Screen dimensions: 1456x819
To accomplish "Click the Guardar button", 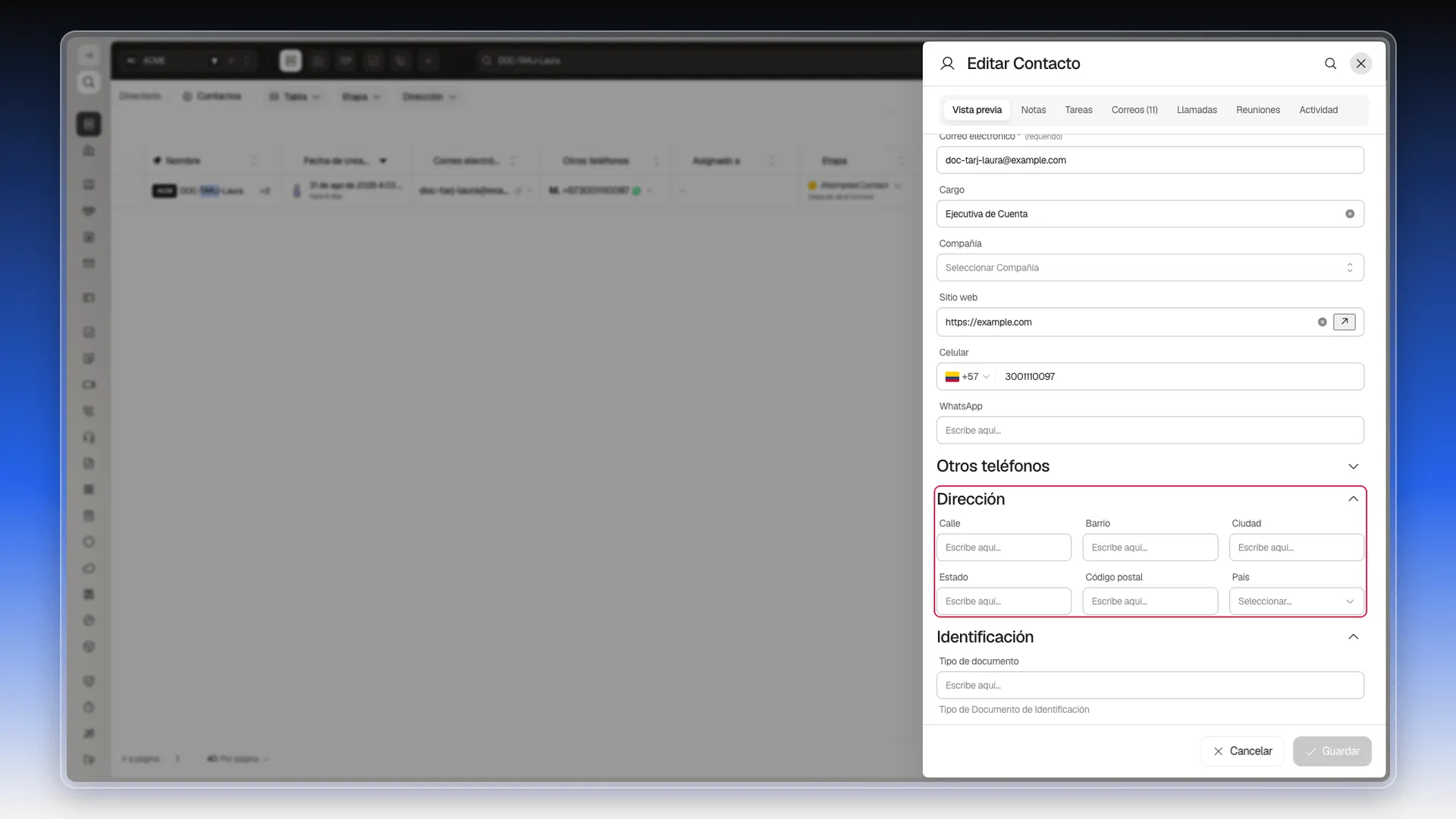I will pos(1332,752).
